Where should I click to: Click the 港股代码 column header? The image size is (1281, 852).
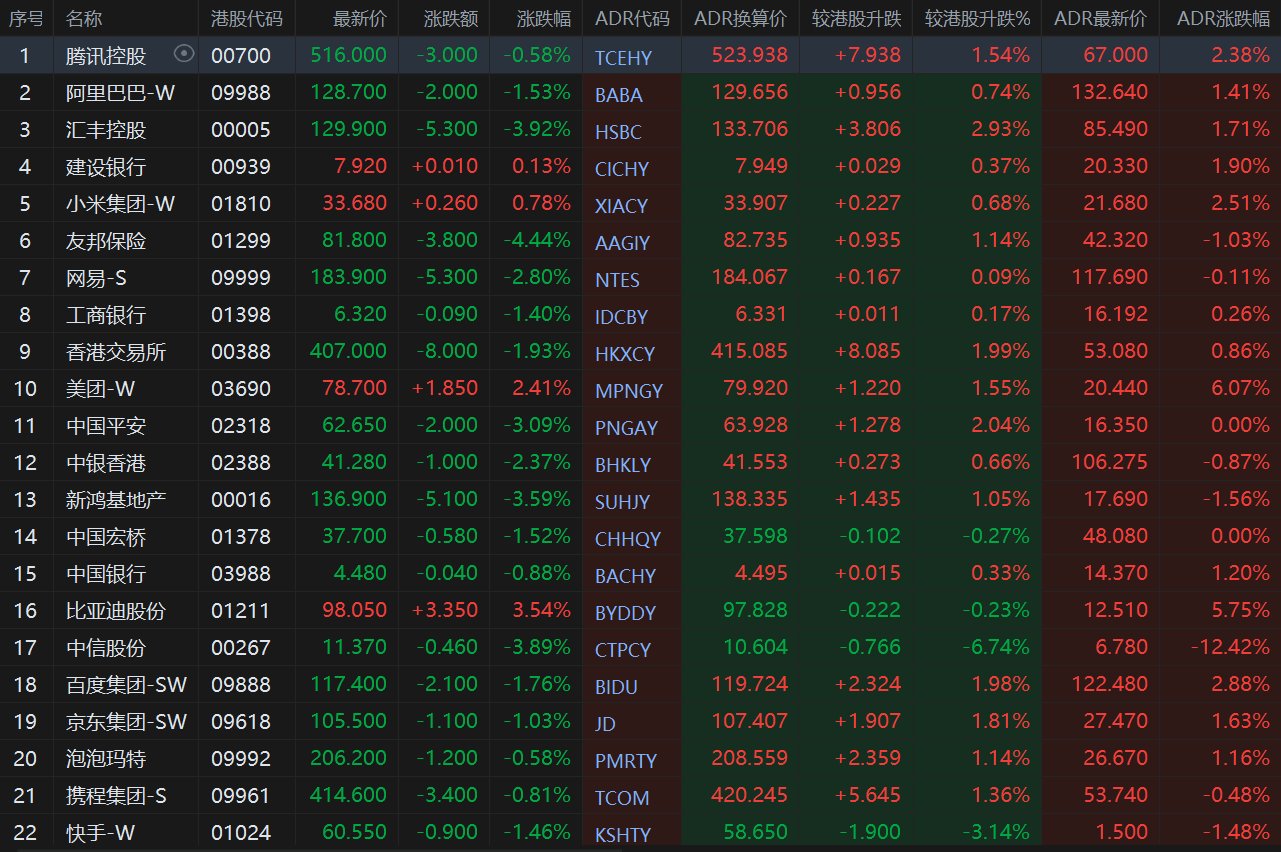pyautogui.click(x=246, y=19)
